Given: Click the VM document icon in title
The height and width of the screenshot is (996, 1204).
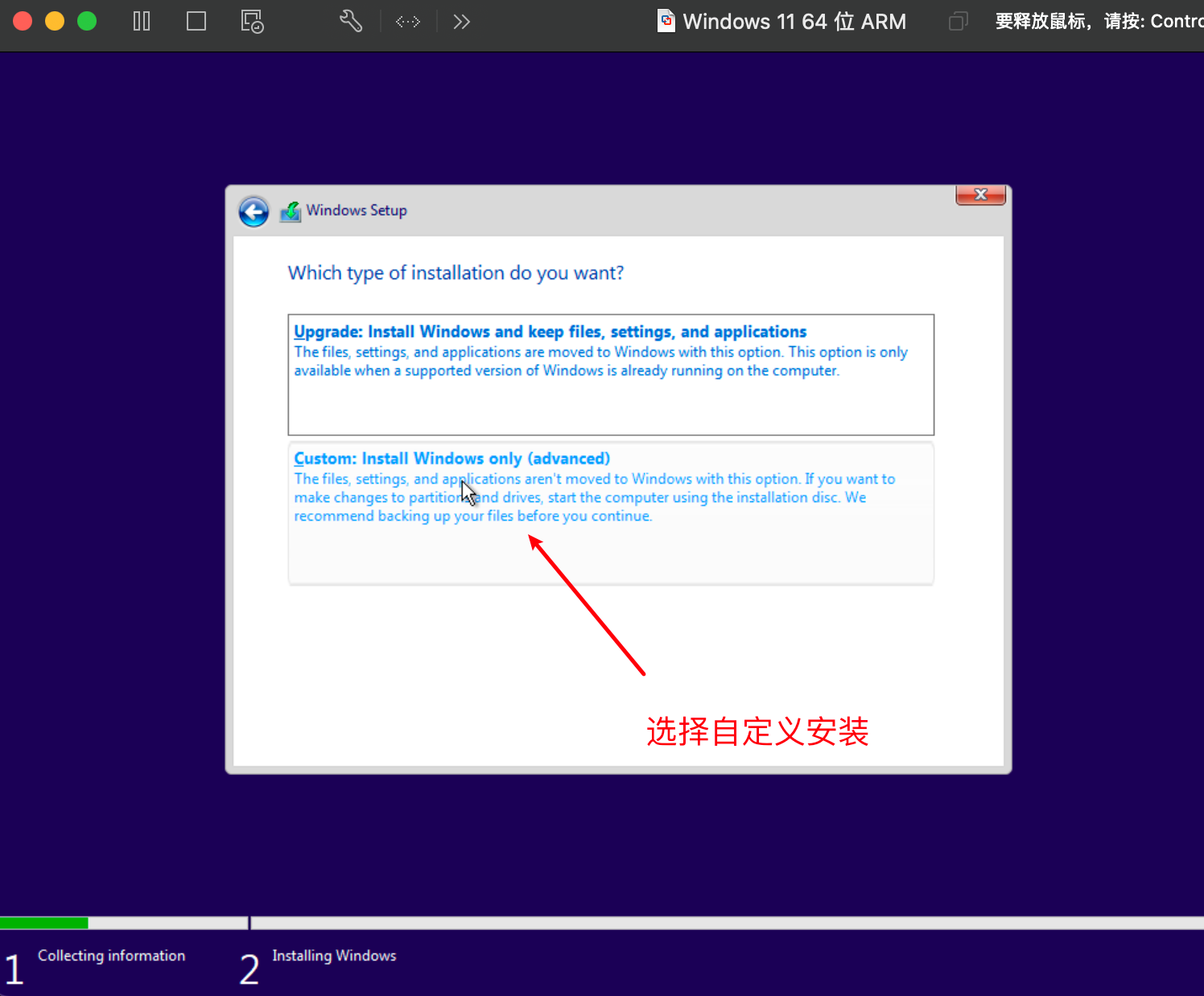Looking at the screenshot, I should click(x=666, y=21).
